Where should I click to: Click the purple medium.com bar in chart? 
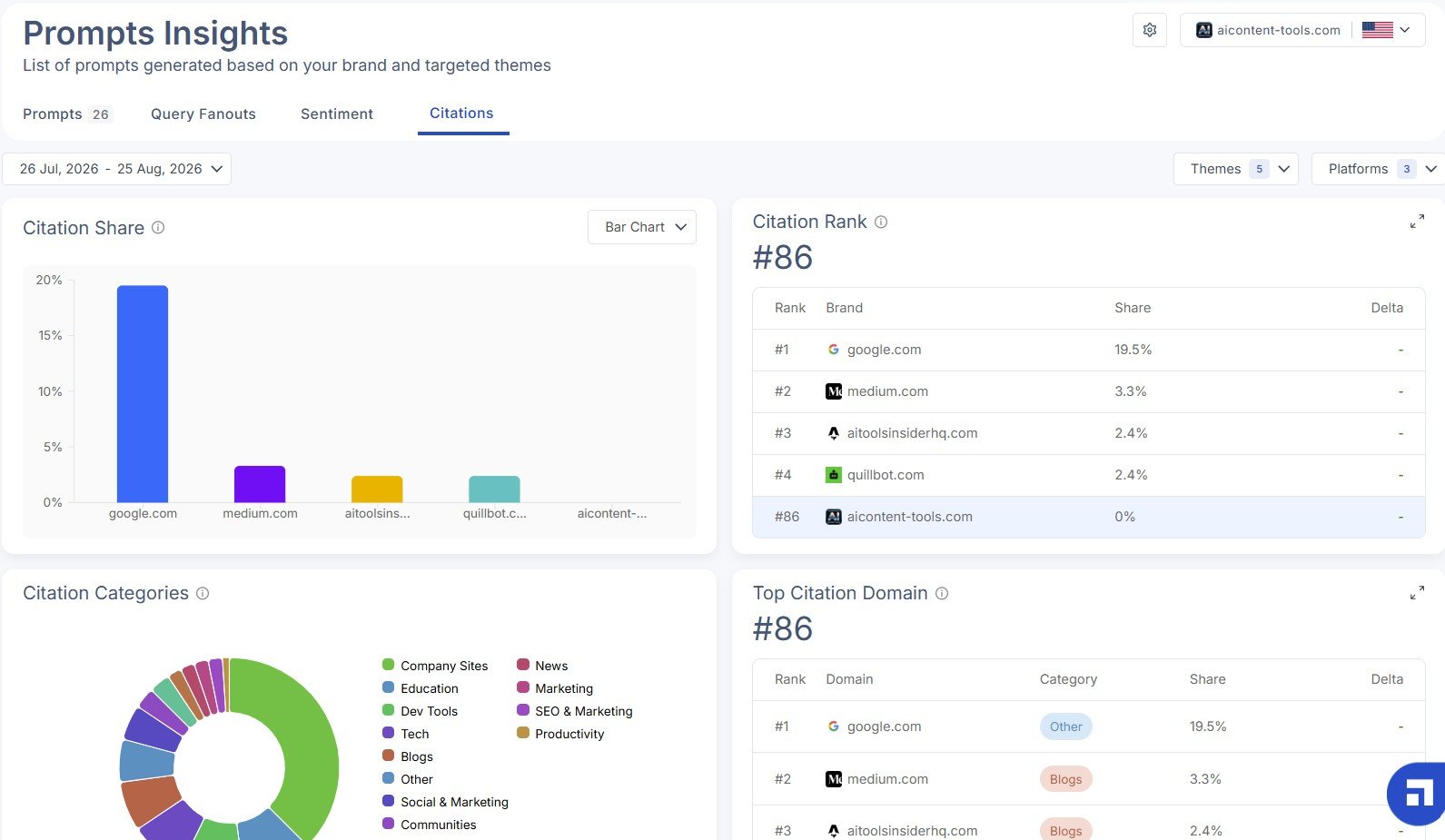point(260,484)
